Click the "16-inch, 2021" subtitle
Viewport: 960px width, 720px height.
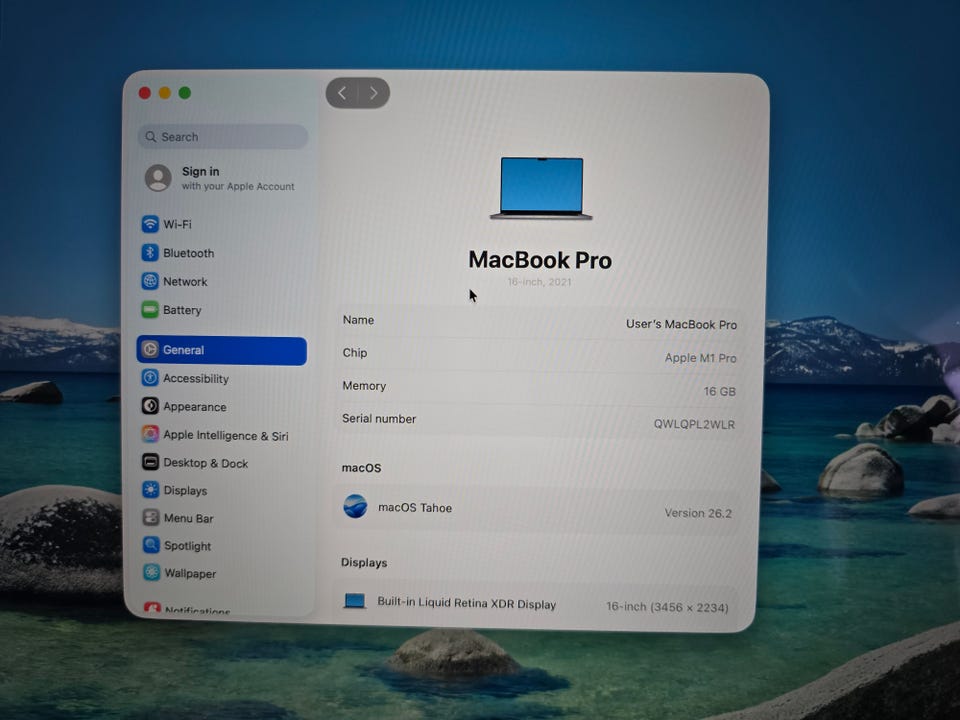tap(539, 282)
